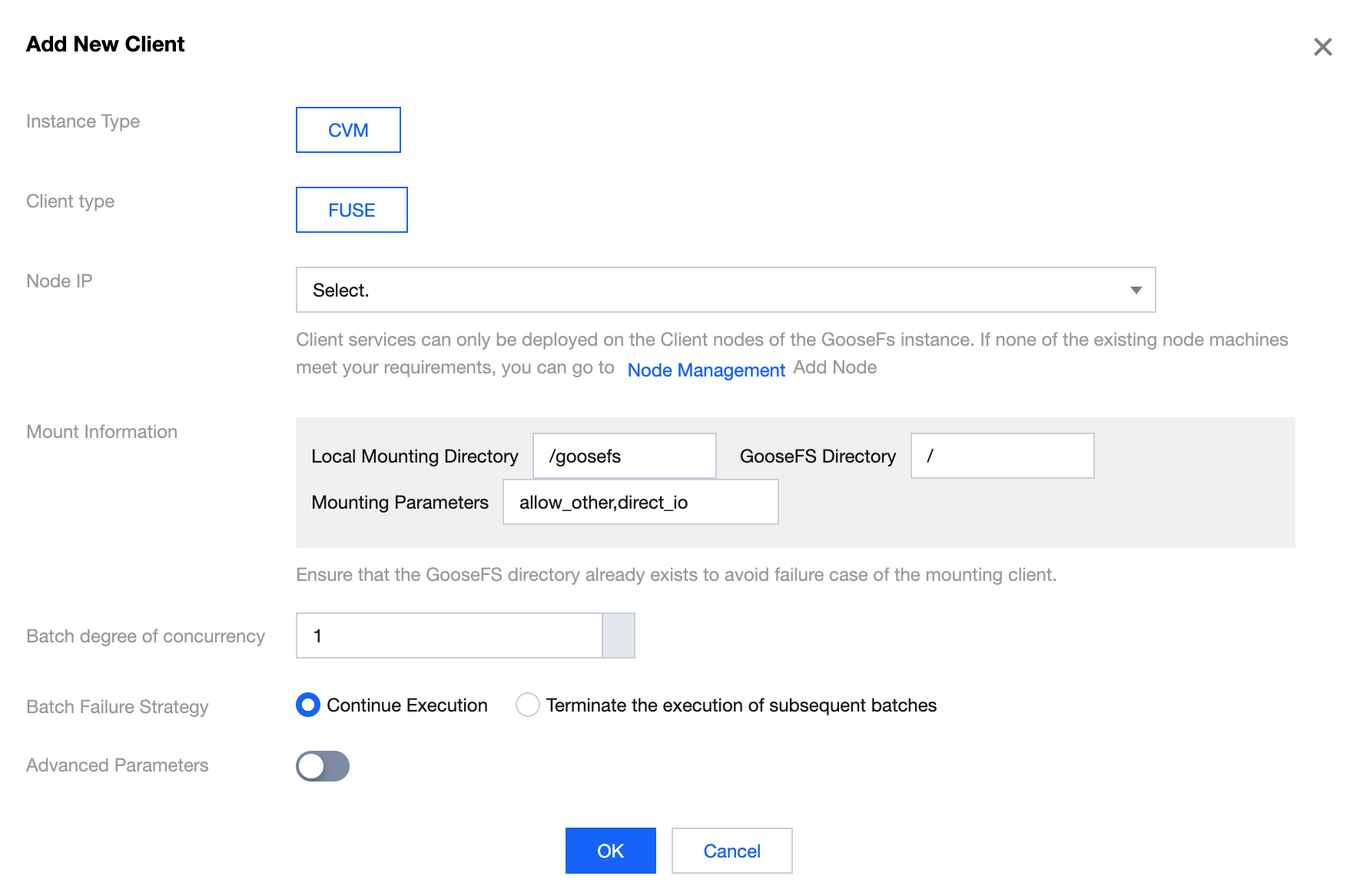This screenshot has width=1360, height=896.
Task: Focus the GooseFS Directory input
Action: [1002, 456]
